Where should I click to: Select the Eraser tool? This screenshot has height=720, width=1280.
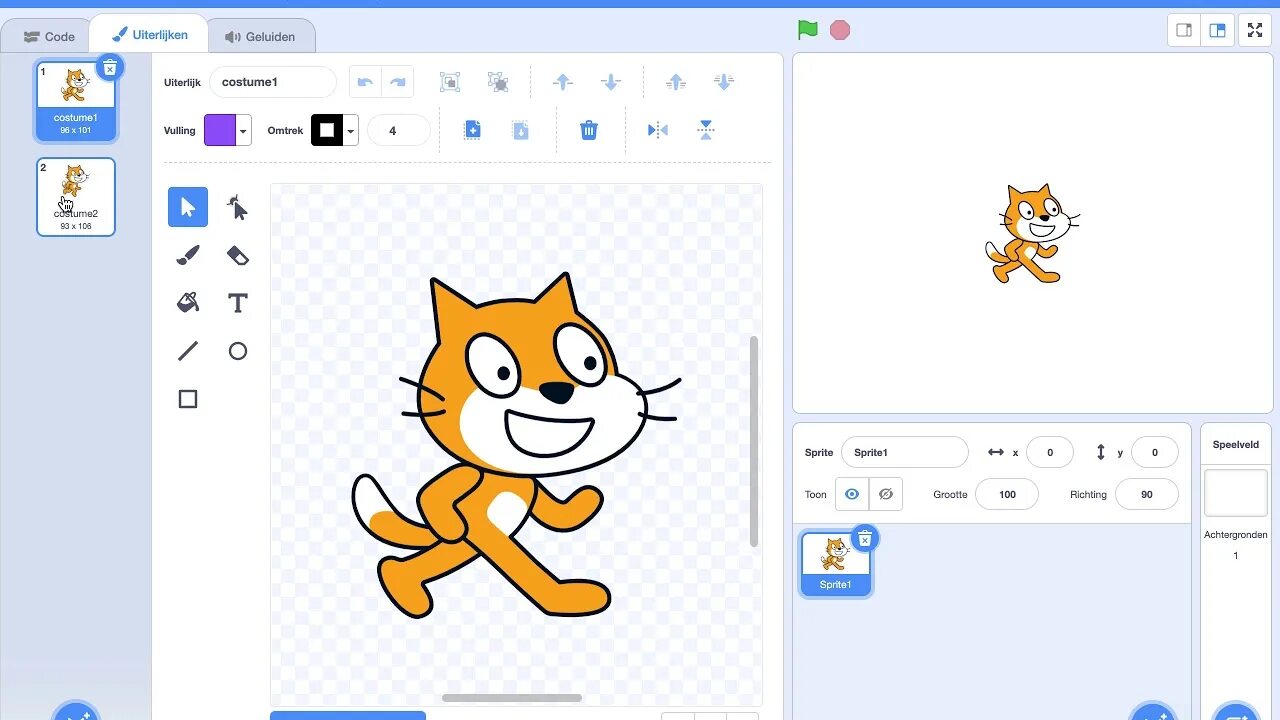pos(237,255)
